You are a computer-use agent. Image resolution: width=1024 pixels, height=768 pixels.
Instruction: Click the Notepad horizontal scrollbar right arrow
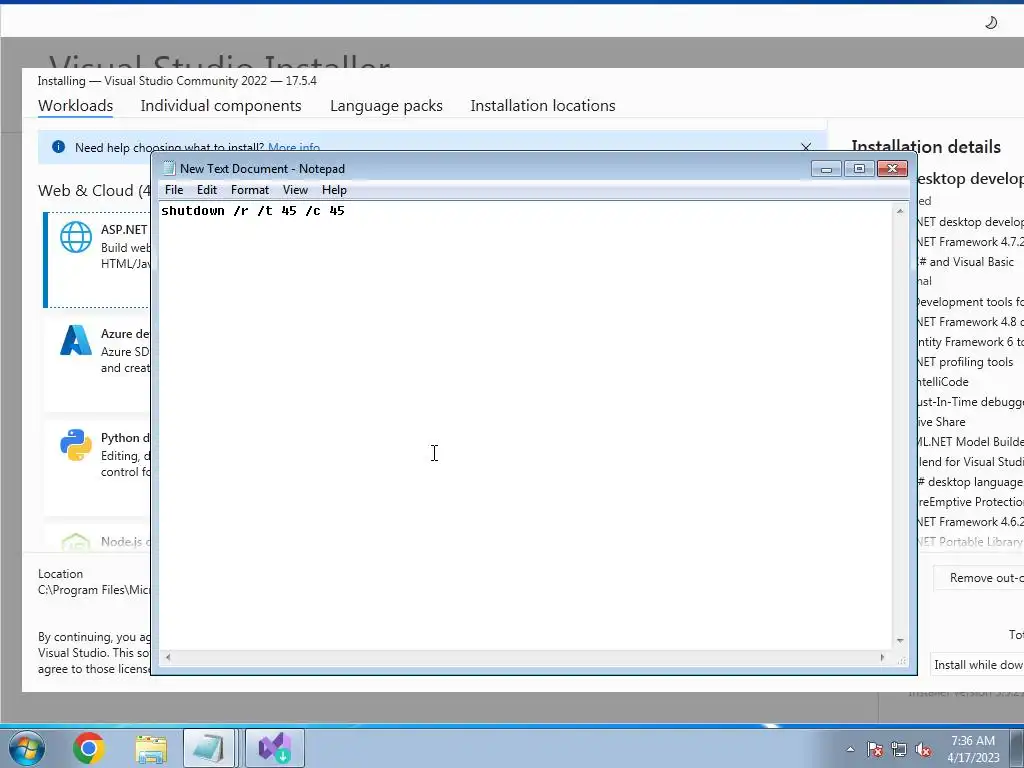click(882, 657)
